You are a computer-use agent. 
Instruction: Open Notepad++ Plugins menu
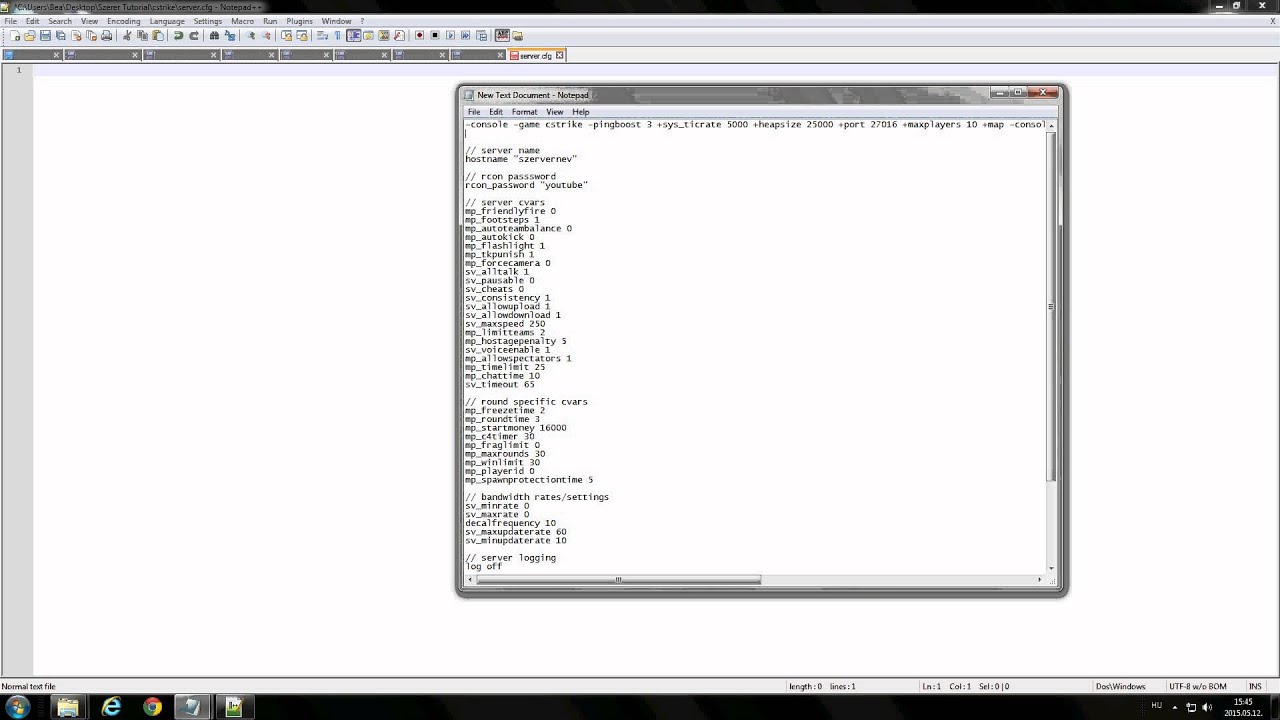299,21
